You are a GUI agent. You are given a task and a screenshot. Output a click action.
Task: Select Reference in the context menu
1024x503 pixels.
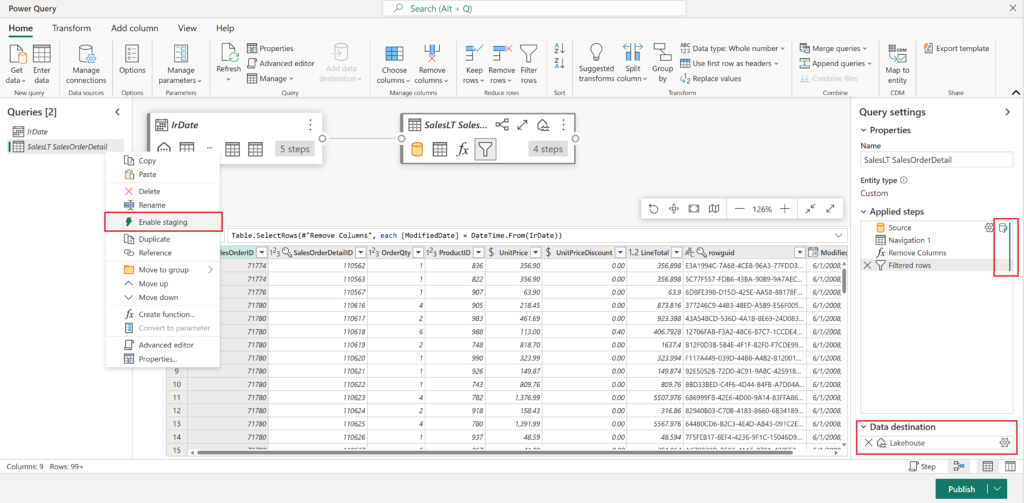click(x=163, y=253)
